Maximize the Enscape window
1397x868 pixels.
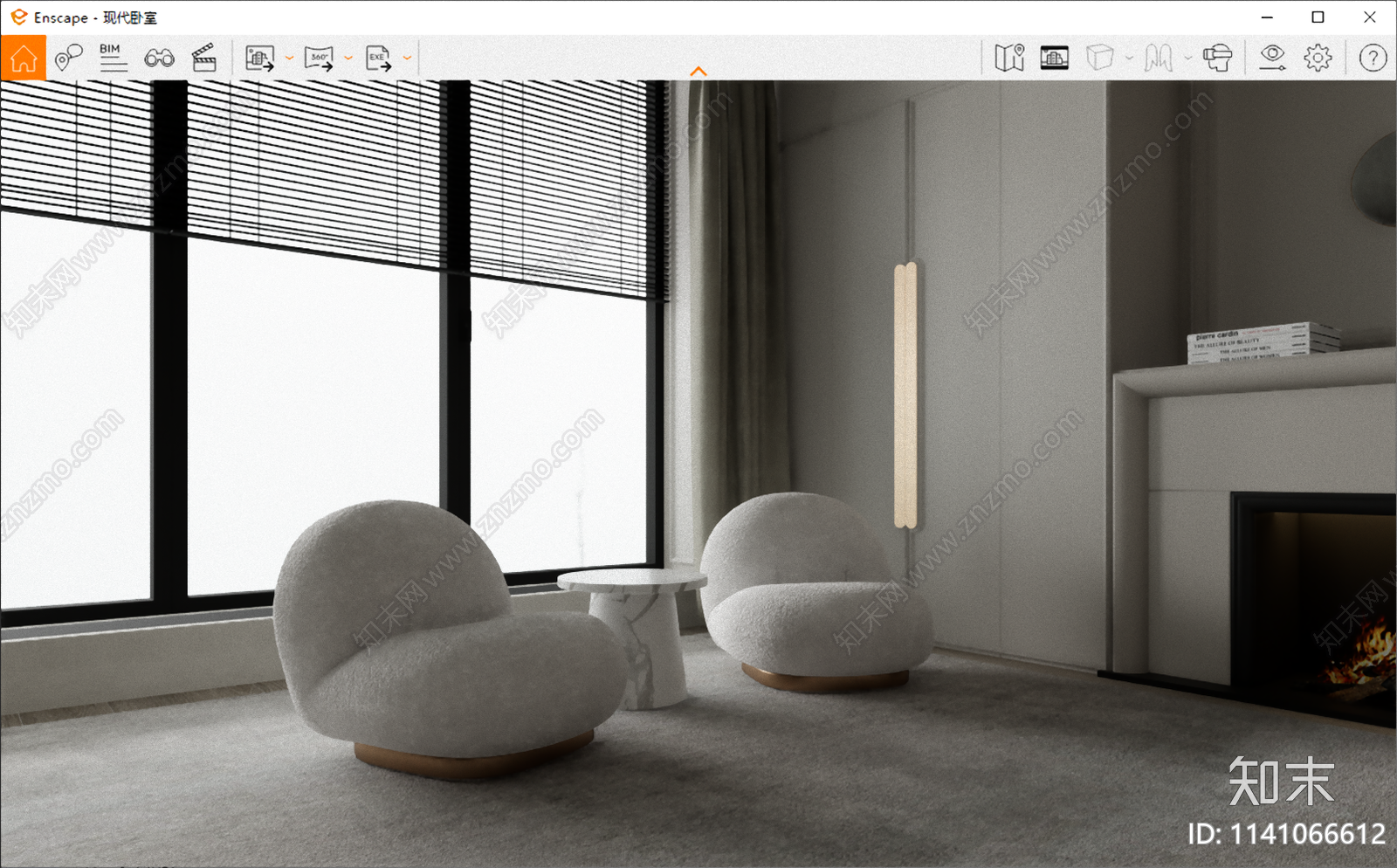(x=1318, y=17)
